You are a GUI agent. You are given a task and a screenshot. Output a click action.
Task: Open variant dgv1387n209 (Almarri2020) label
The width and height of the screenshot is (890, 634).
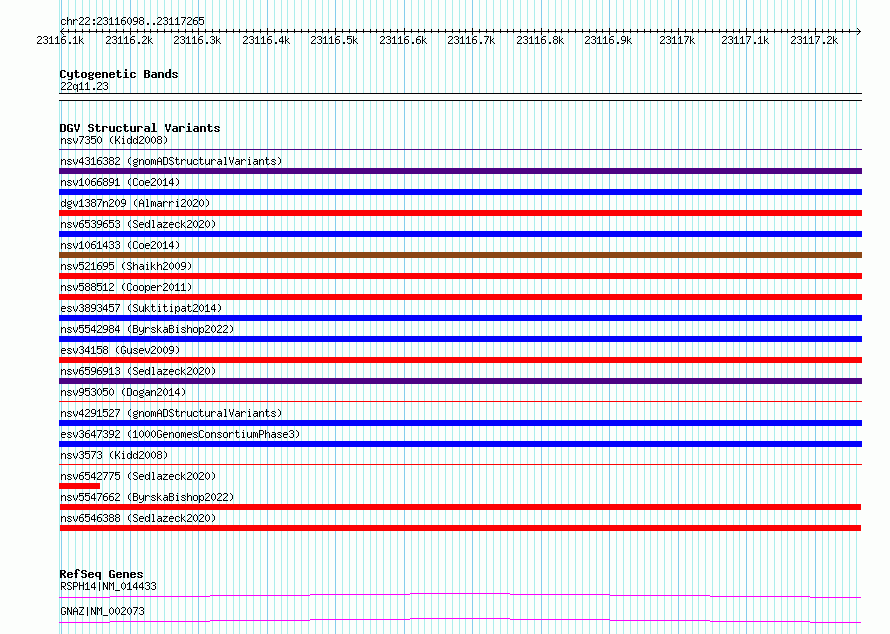coord(135,203)
